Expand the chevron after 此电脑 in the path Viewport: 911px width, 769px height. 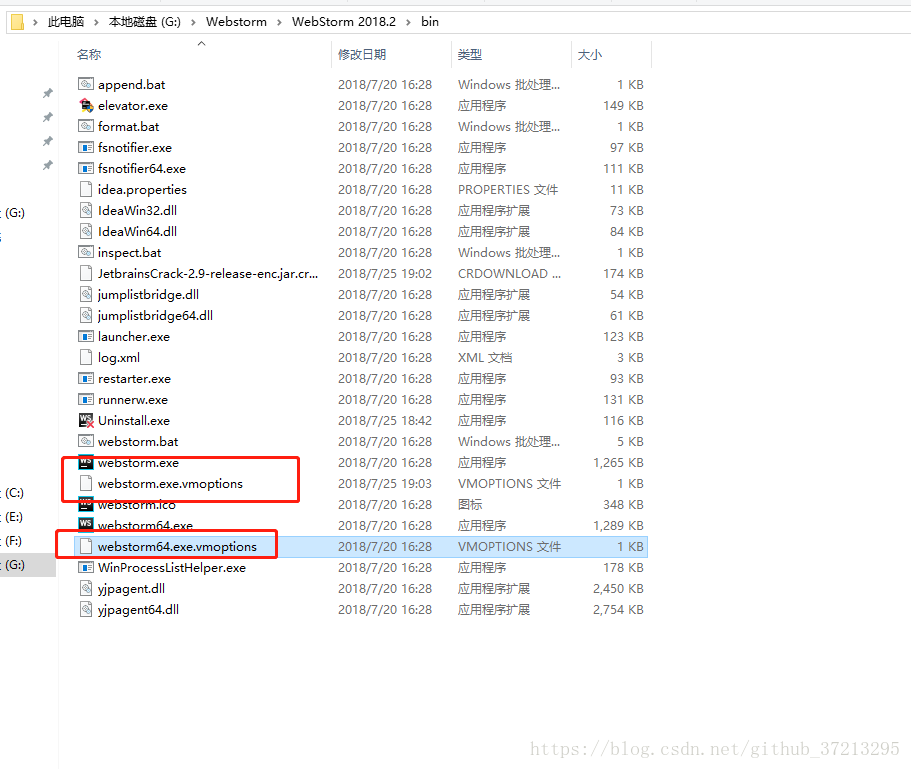pos(96,22)
